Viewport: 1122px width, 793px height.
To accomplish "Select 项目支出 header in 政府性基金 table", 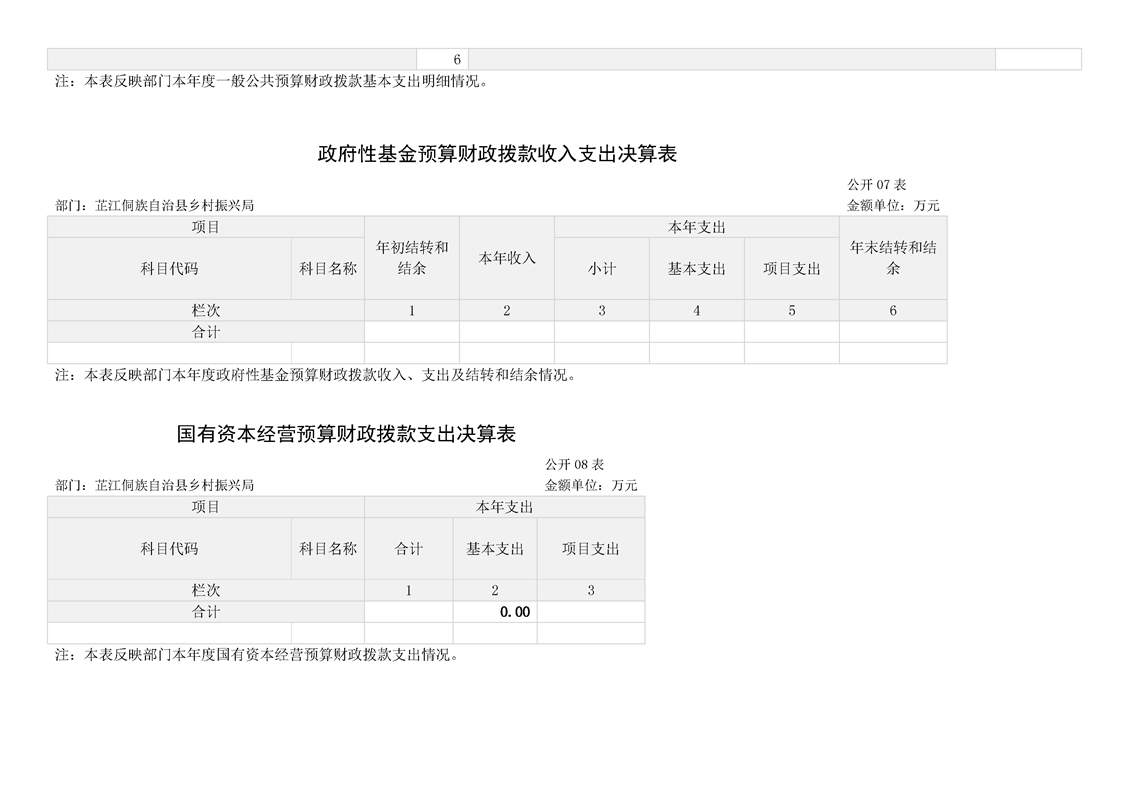I will [792, 269].
